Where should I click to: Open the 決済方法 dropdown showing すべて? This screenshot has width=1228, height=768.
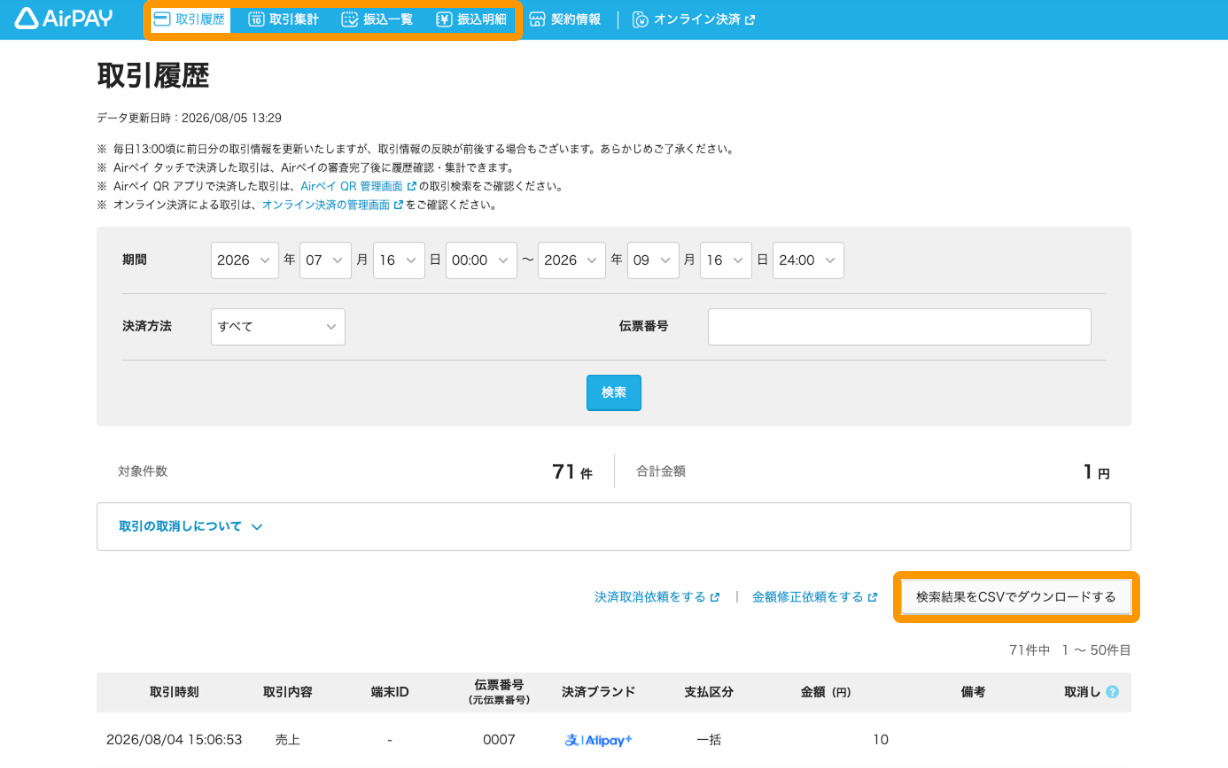[278, 327]
